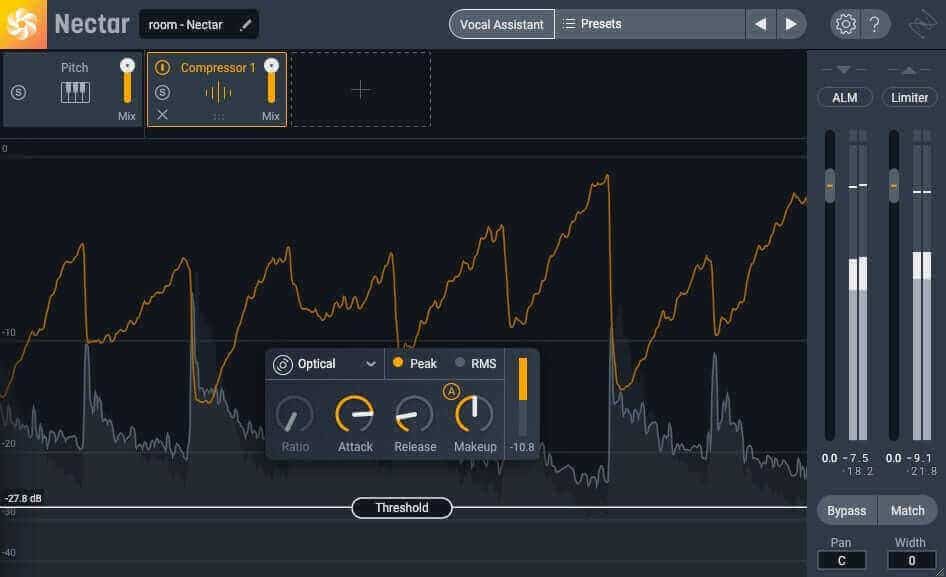Select RMS detection mode

pos(476,363)
